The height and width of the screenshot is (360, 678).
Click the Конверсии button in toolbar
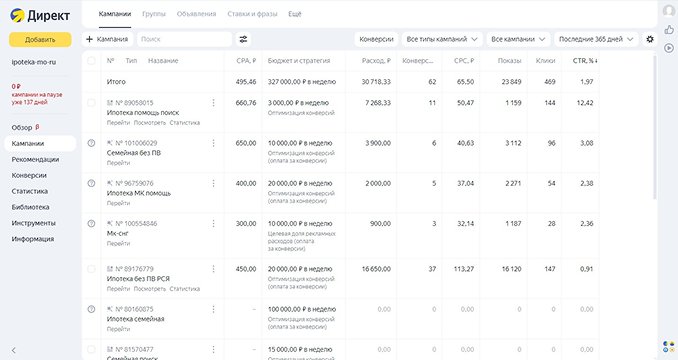pos(376,39)
